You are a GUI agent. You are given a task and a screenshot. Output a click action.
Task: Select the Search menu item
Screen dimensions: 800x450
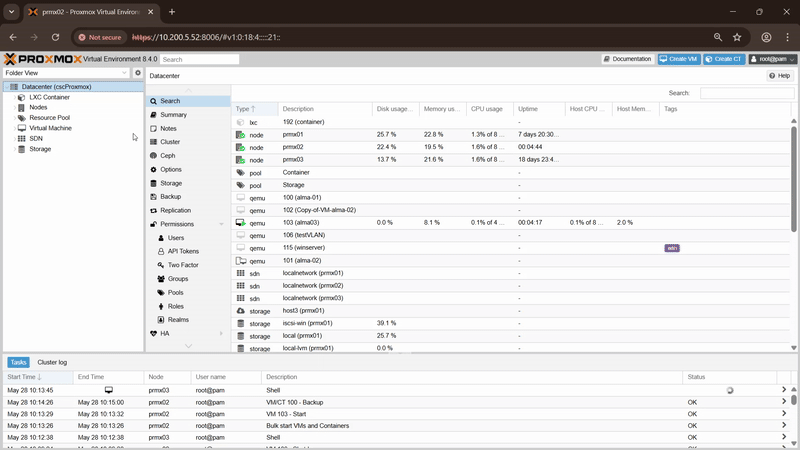point(188,101)
